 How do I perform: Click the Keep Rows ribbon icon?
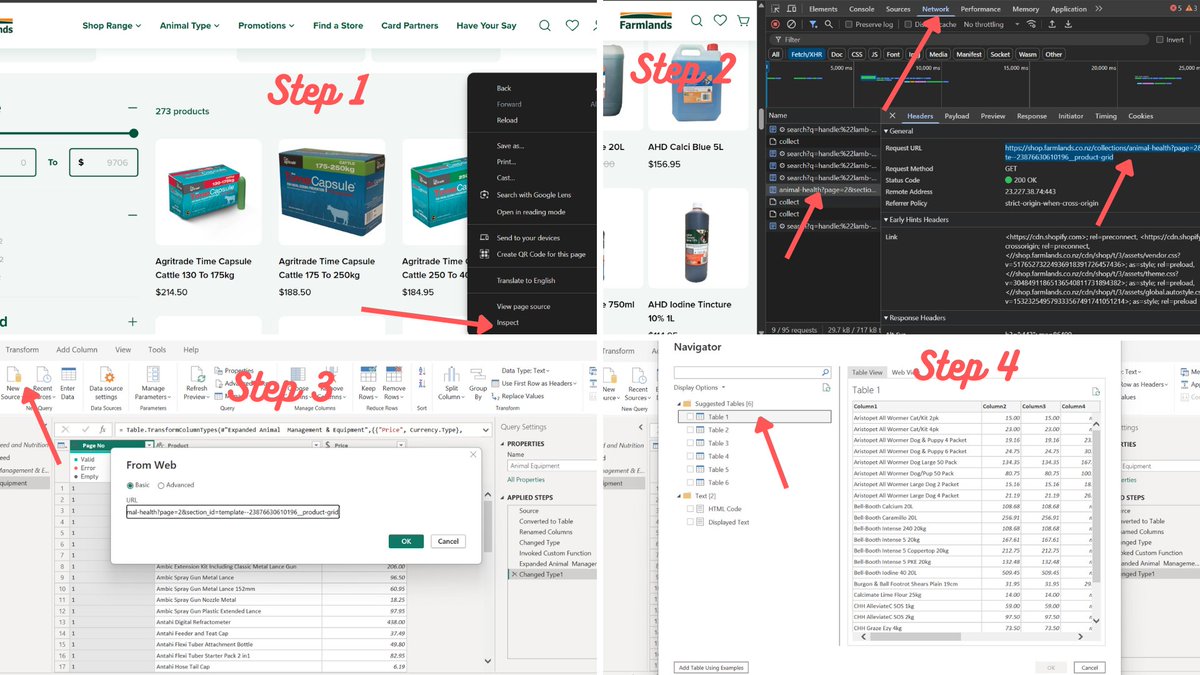click(368, 374)
